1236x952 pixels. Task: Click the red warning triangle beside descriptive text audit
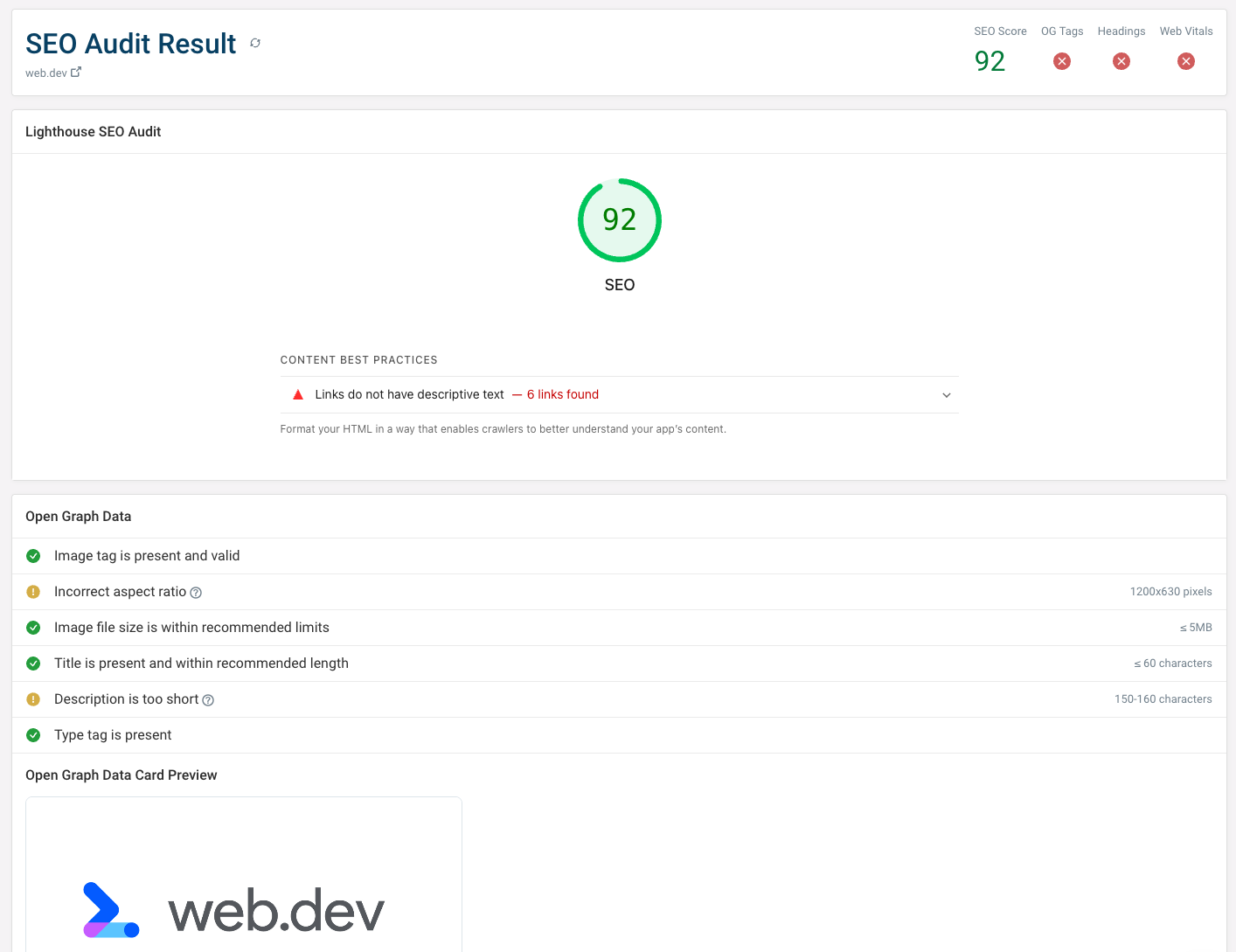coord(298,394)
